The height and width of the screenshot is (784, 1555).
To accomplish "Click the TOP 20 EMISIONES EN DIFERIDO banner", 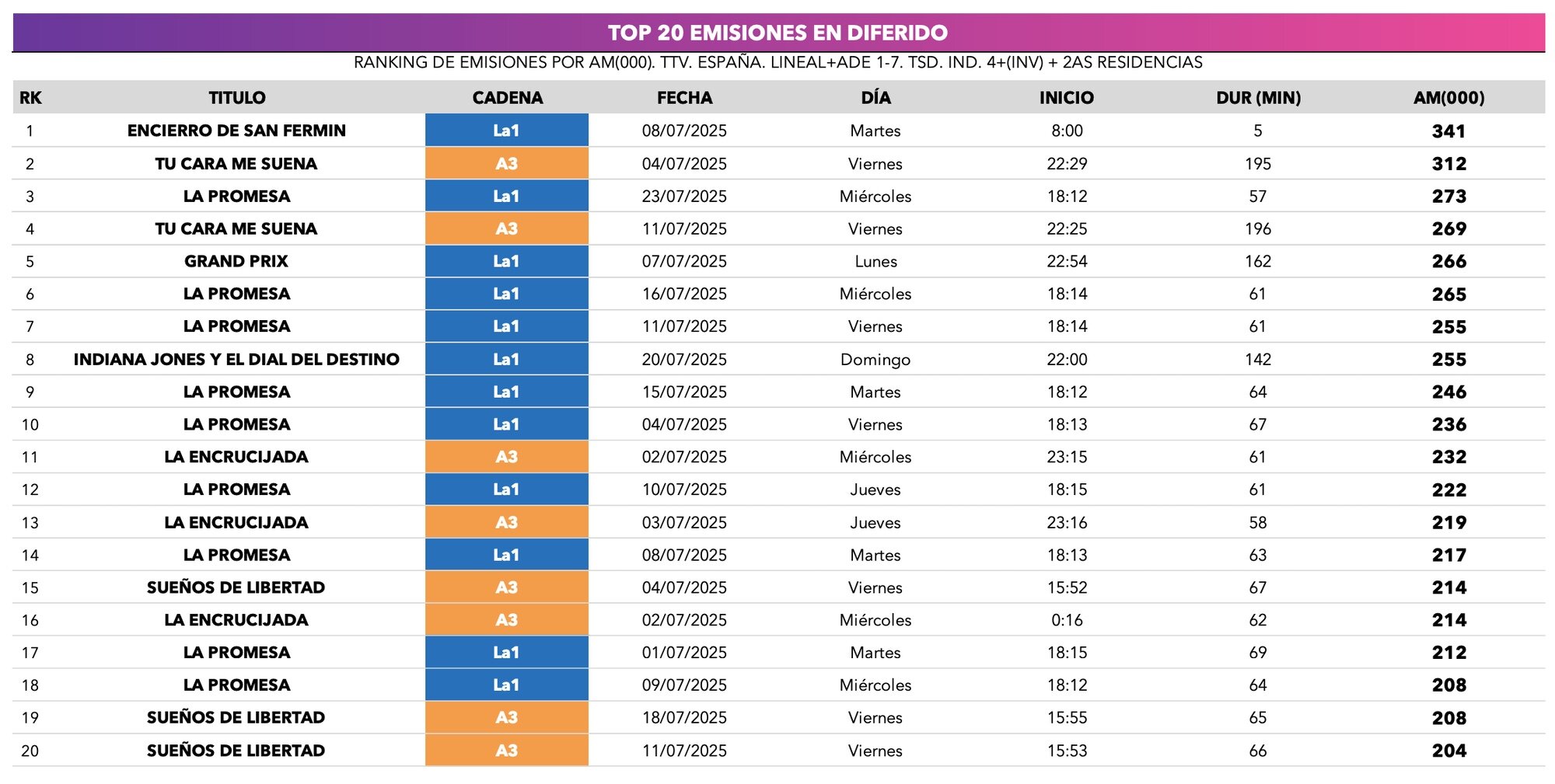I will click(777, 33).
